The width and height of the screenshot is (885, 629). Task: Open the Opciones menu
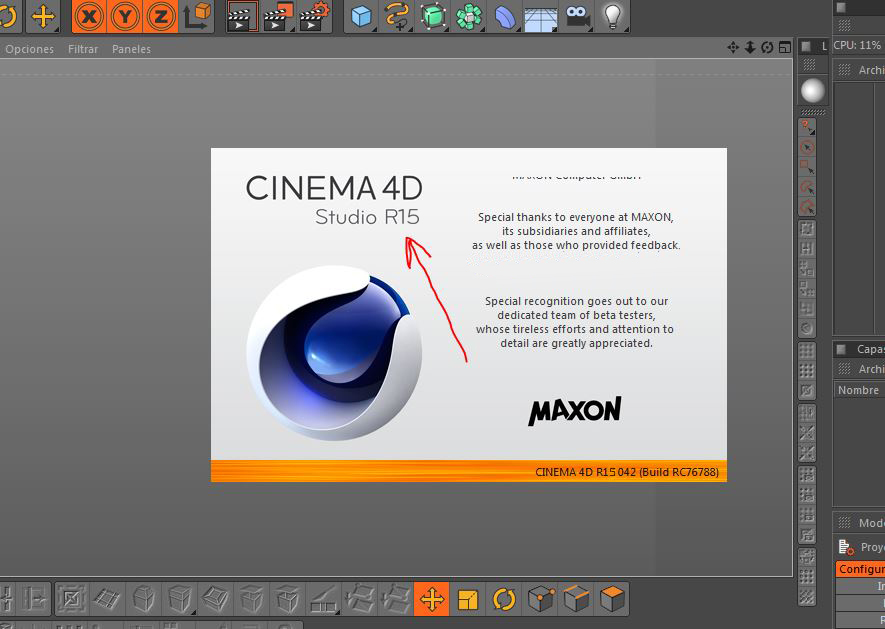coord(29,48)
